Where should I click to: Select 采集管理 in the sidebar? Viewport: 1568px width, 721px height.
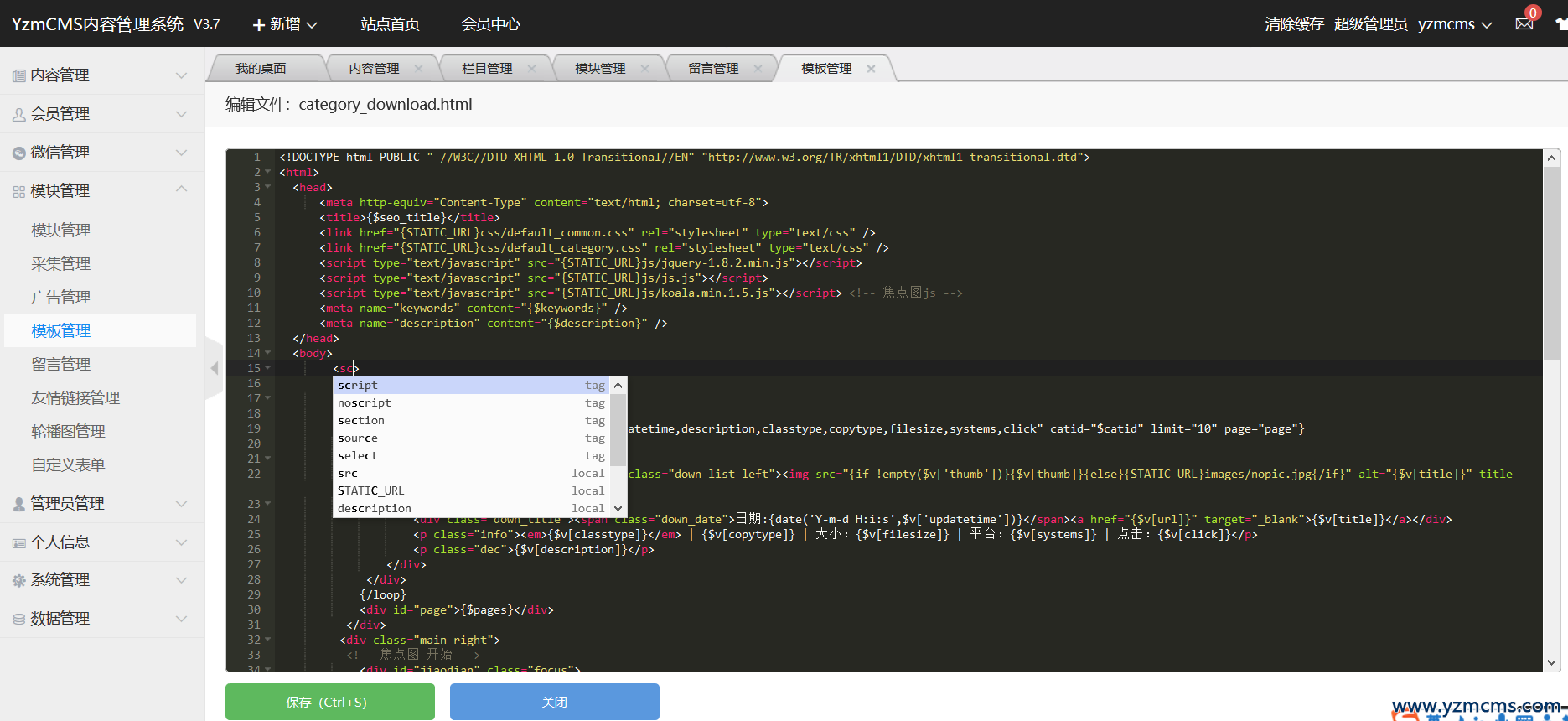(x=61, y=264)
